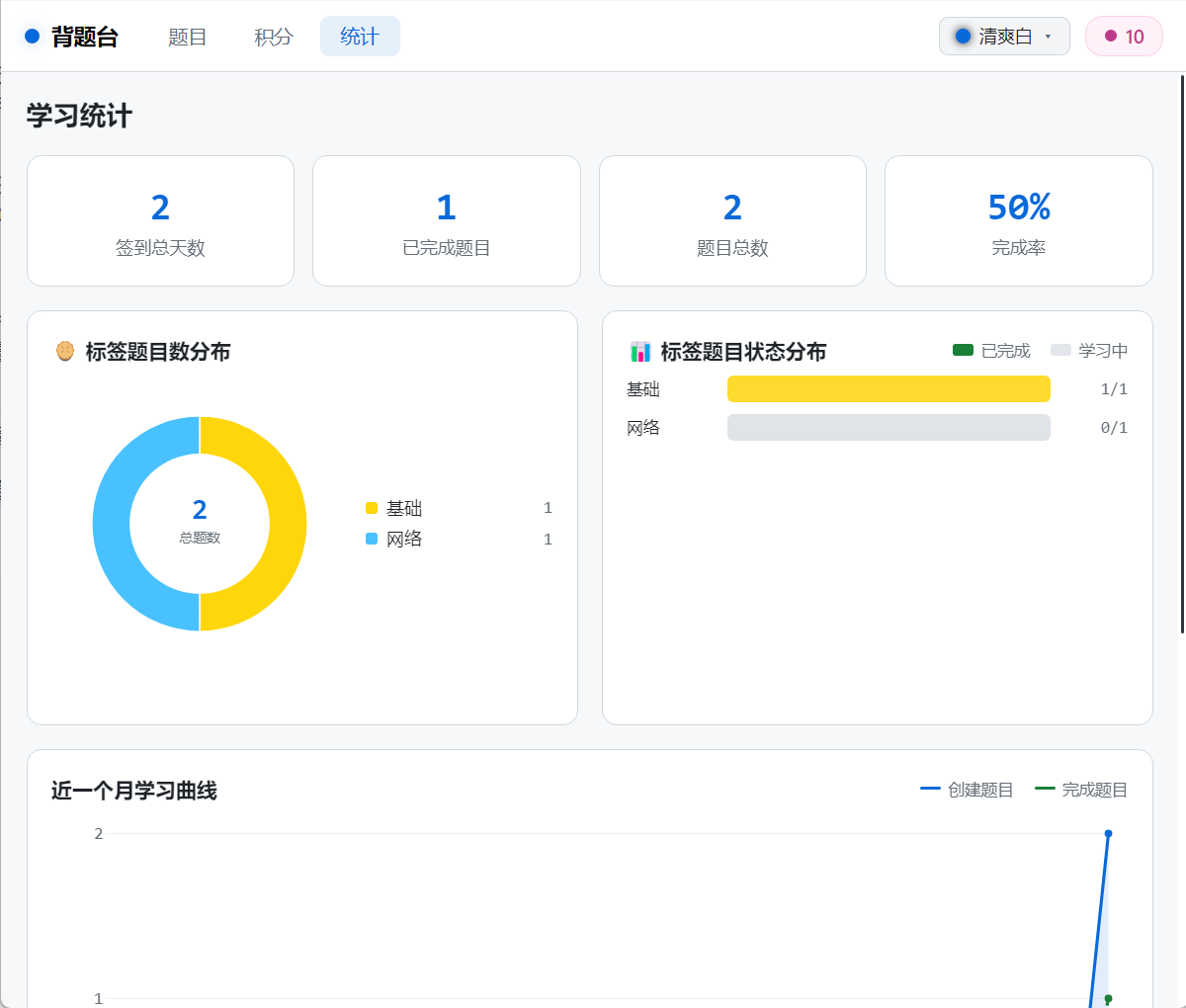This screenshot has height=1008, width=1186.
Task: Switch to the 积分 tab
Action: [x=274, y=37]
